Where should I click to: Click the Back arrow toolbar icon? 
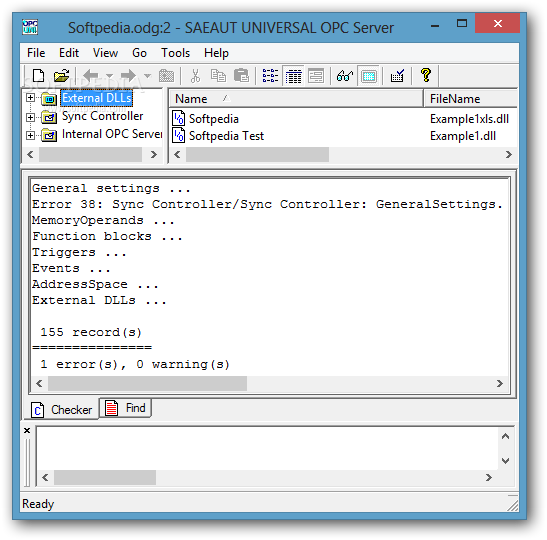91,75
